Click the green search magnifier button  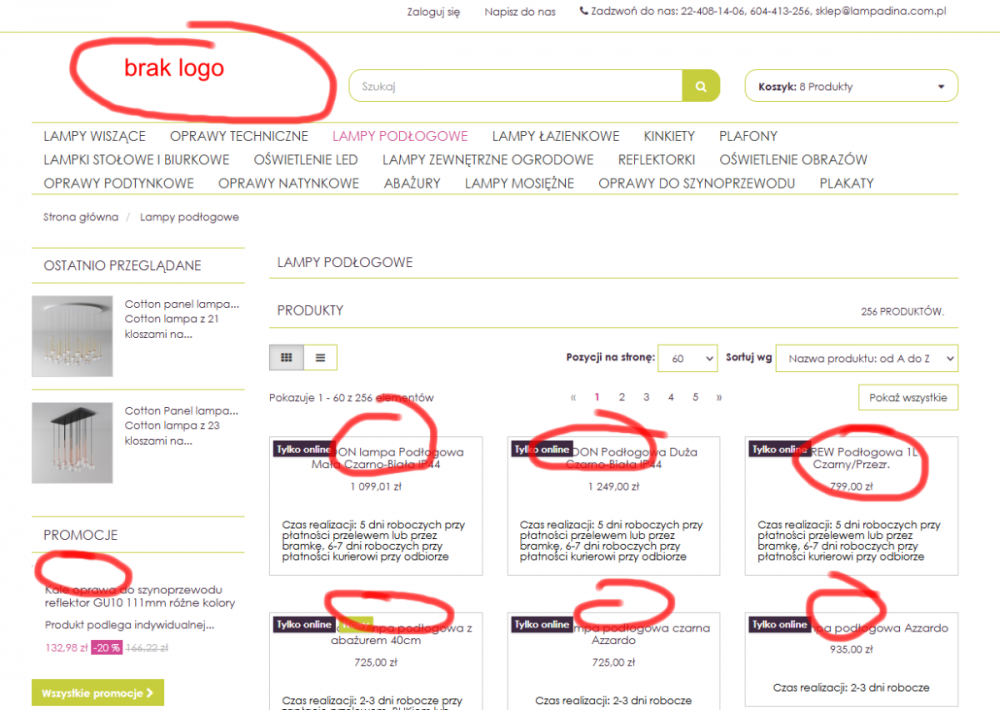pyautogui.click(x=700, y=86)
